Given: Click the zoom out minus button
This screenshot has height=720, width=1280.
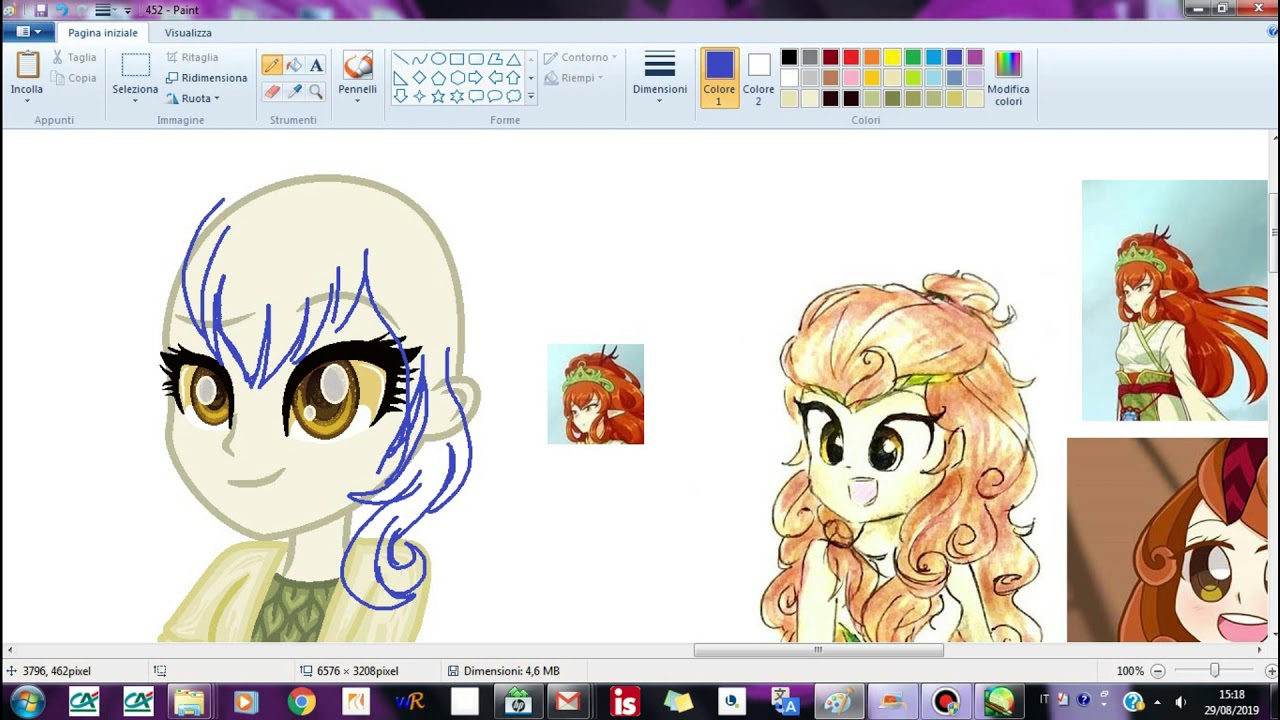Looking at the screenshot, I should click(x=1158, y=671).
